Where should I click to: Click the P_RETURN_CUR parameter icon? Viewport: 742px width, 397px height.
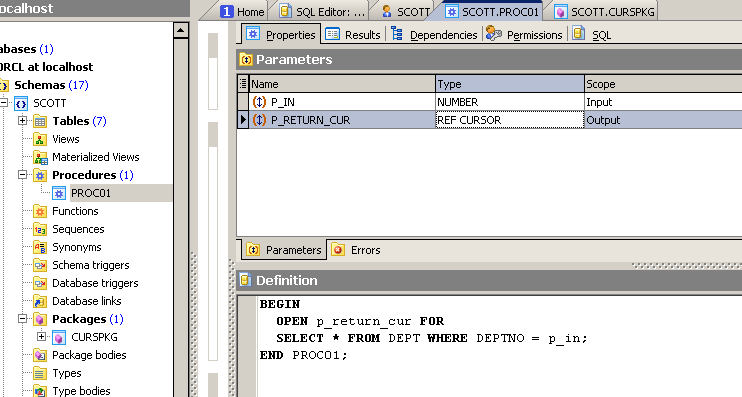(259, 120)
